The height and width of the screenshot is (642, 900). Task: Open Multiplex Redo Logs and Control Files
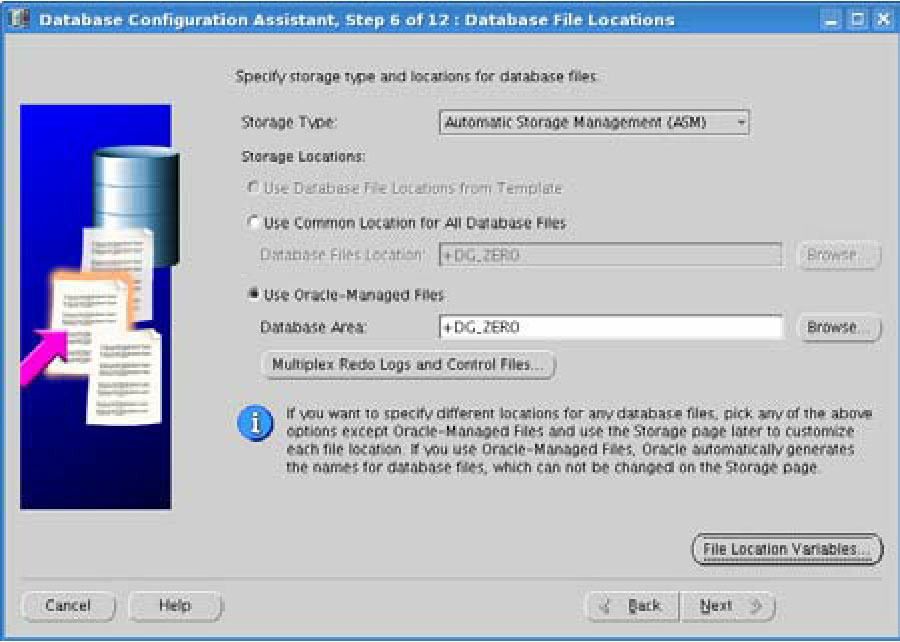point(408,365)
